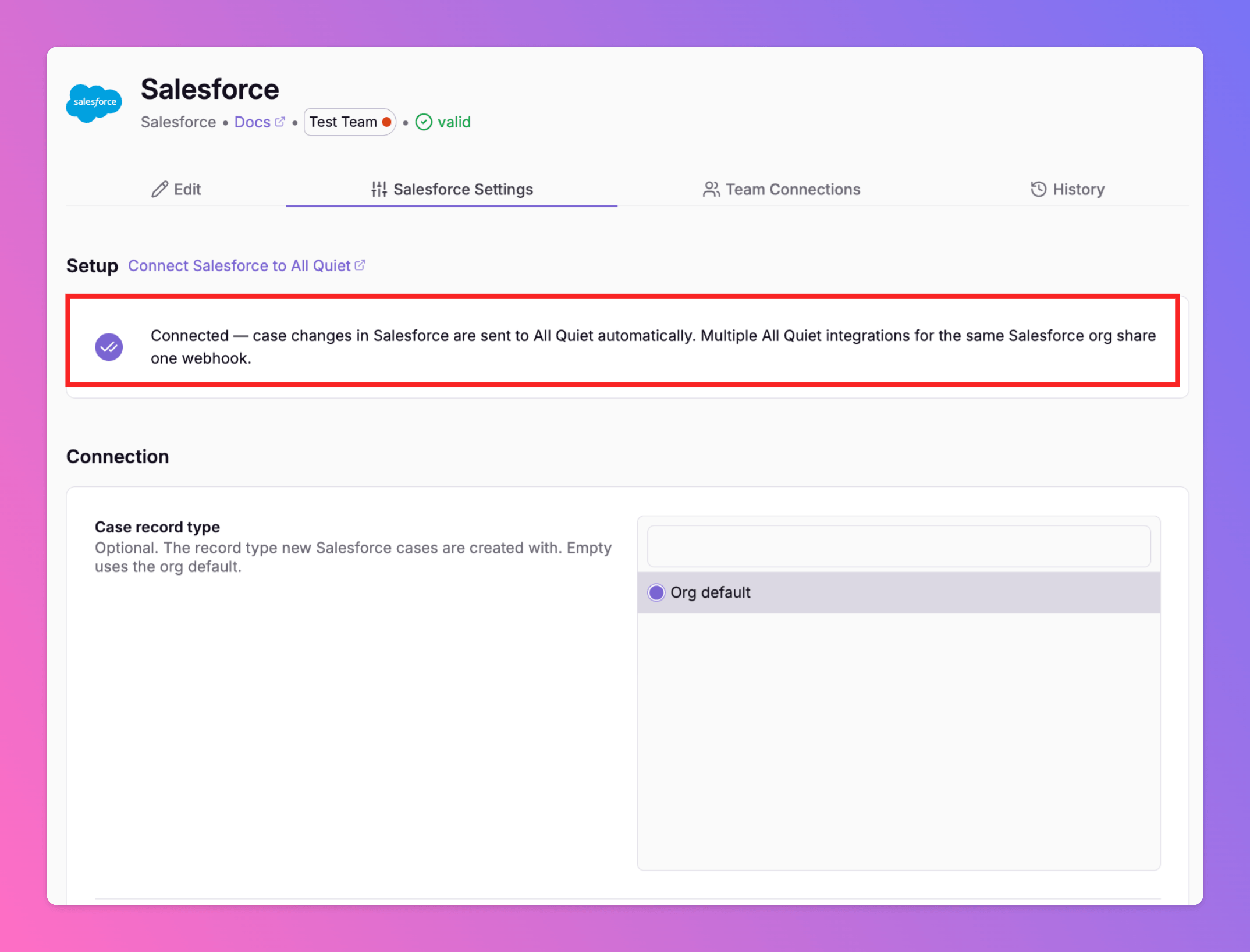Click the Connected webhook status message

coord(653,347)
